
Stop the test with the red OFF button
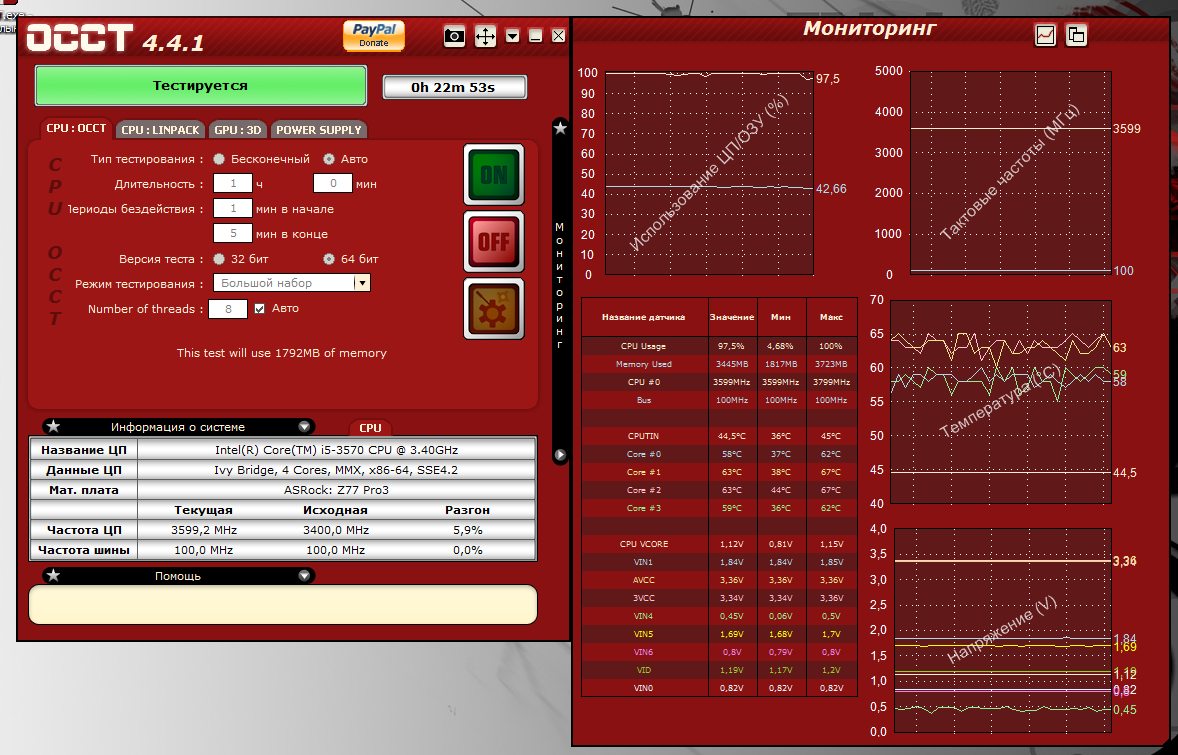pyautogui.click(x=494, y=241)
